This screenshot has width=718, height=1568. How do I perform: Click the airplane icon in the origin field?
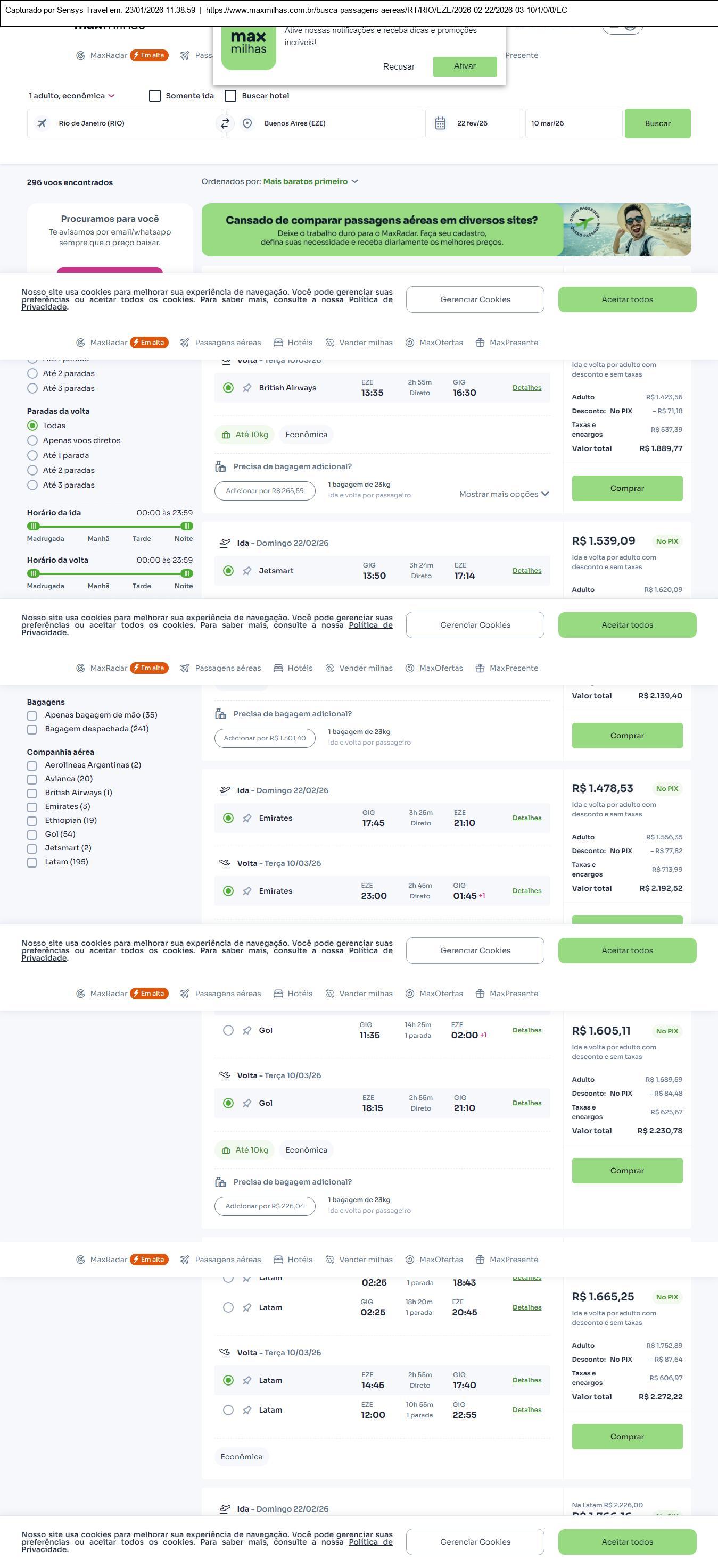click(x=42, y=123)
